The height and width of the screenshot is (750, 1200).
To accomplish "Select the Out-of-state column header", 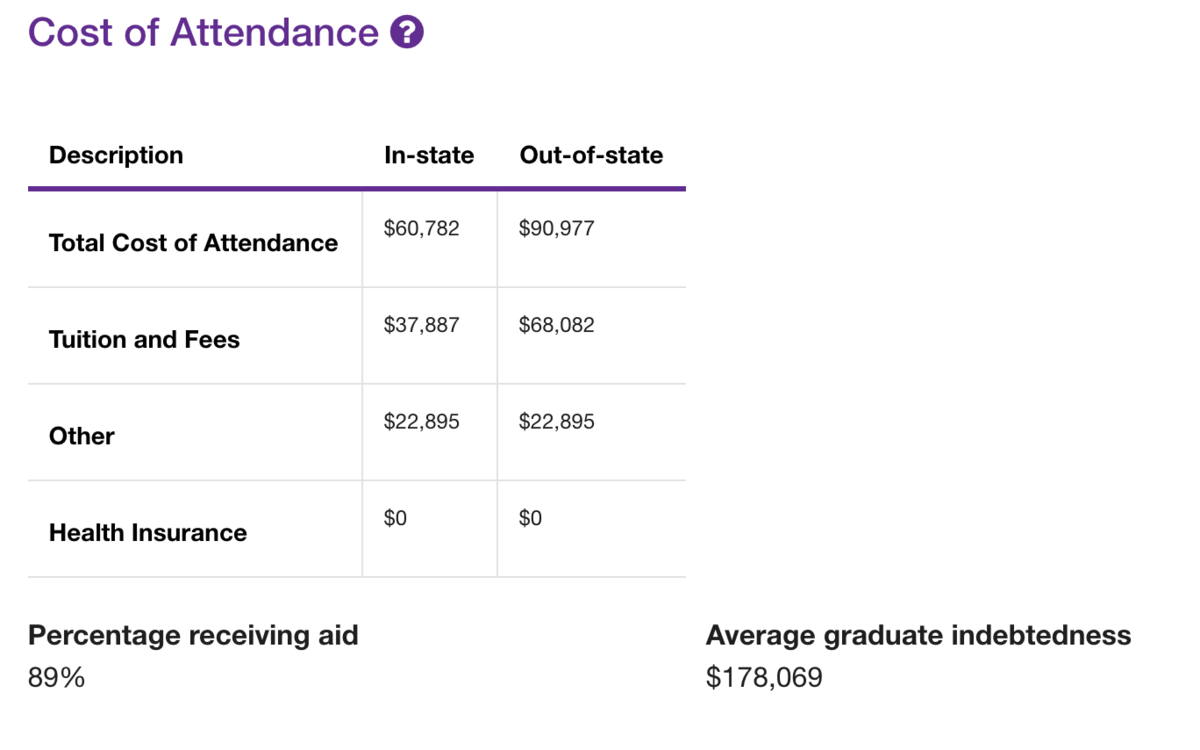I will pos(591,155).
